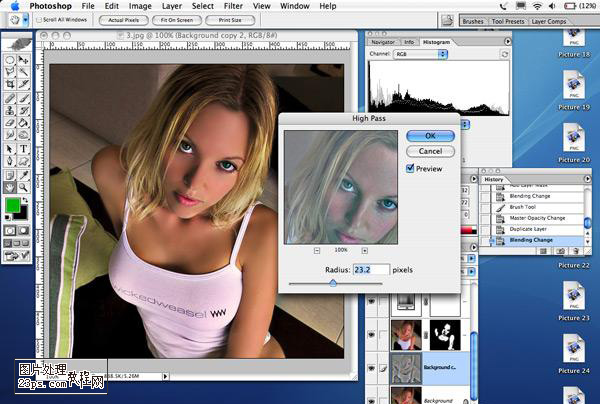
Task: Select the Move tool
Action: (x=24, y=60)
